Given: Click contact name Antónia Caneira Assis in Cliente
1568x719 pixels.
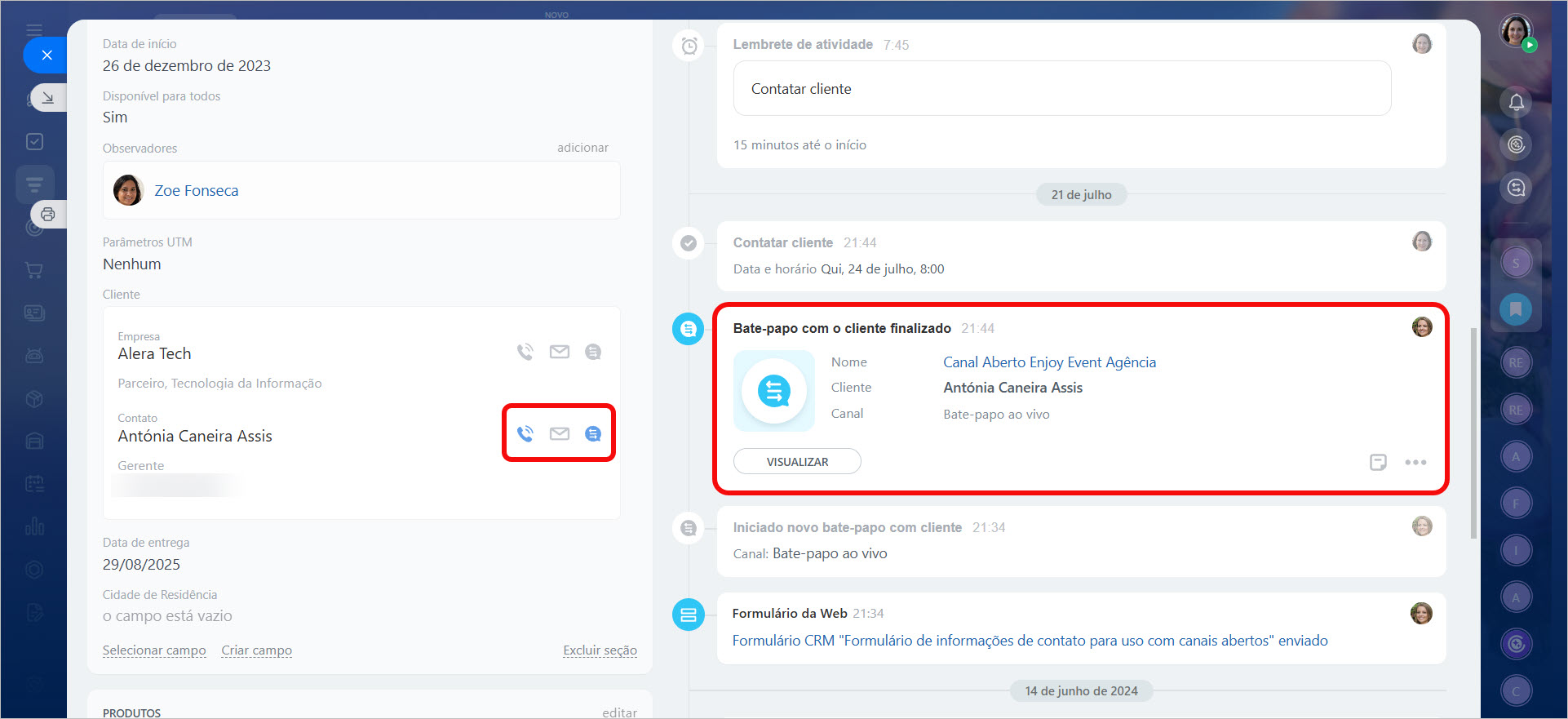Looking at the screenshot, I should [x=195, y=436].
